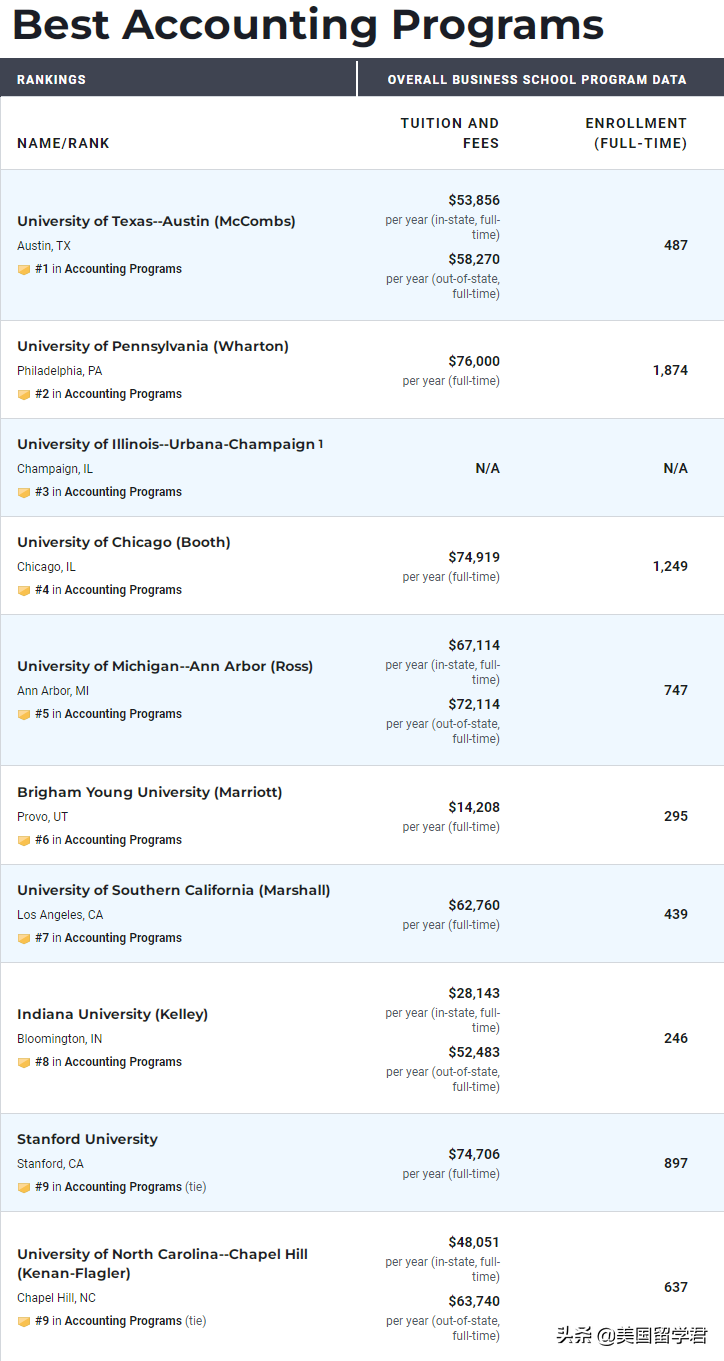Click the #7 badge icon under USC Marshall
724x1361 pixels.
point(24,938)
